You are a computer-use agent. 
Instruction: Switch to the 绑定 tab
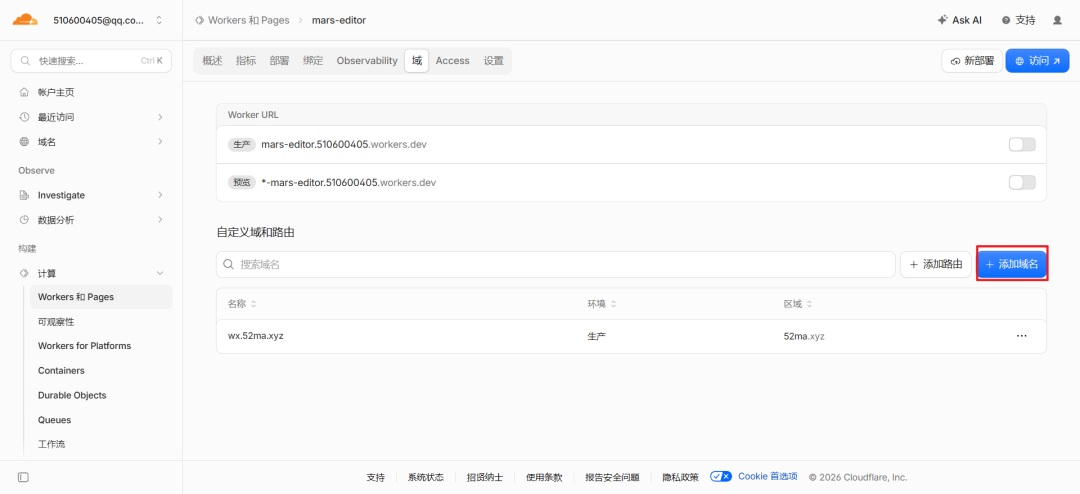[x=313, y=61]
